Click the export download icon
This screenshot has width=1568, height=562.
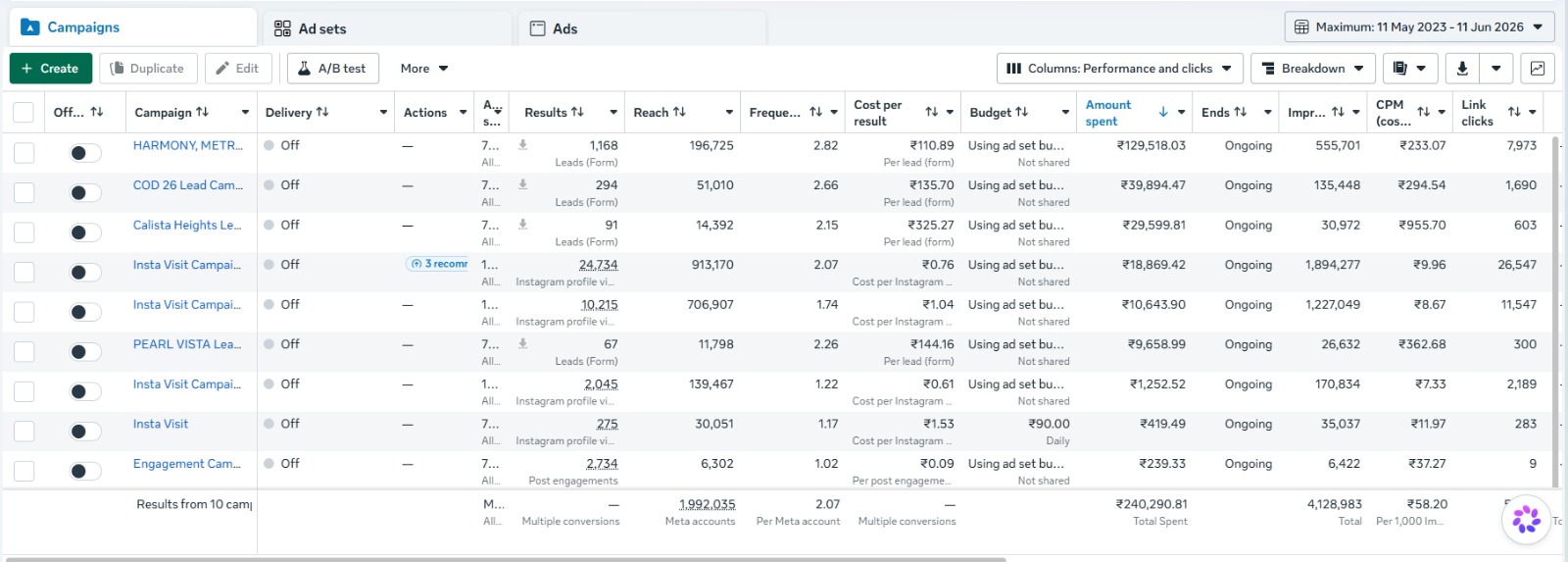point(1462,69)
